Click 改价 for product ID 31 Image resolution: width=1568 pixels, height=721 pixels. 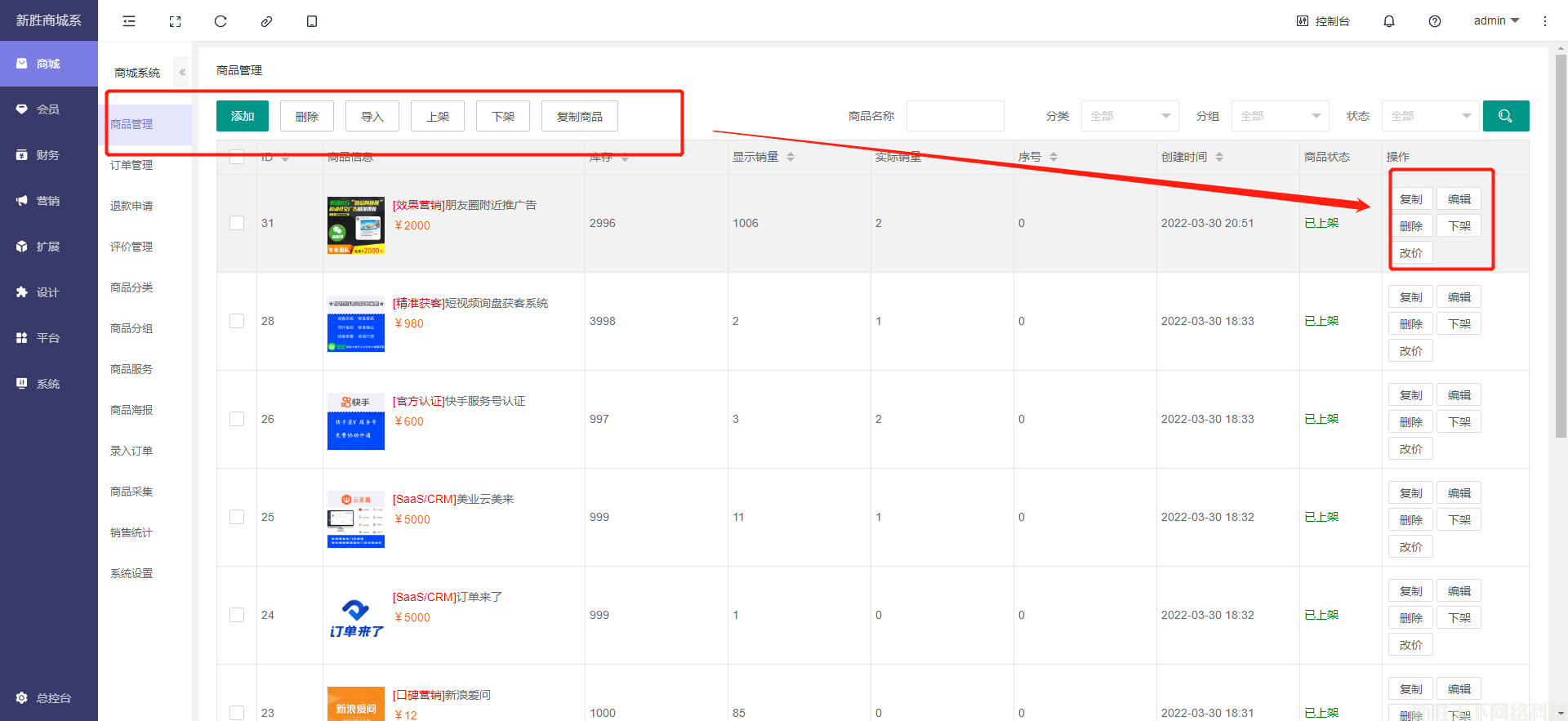pyautogui.click(x=1410, y=253)
